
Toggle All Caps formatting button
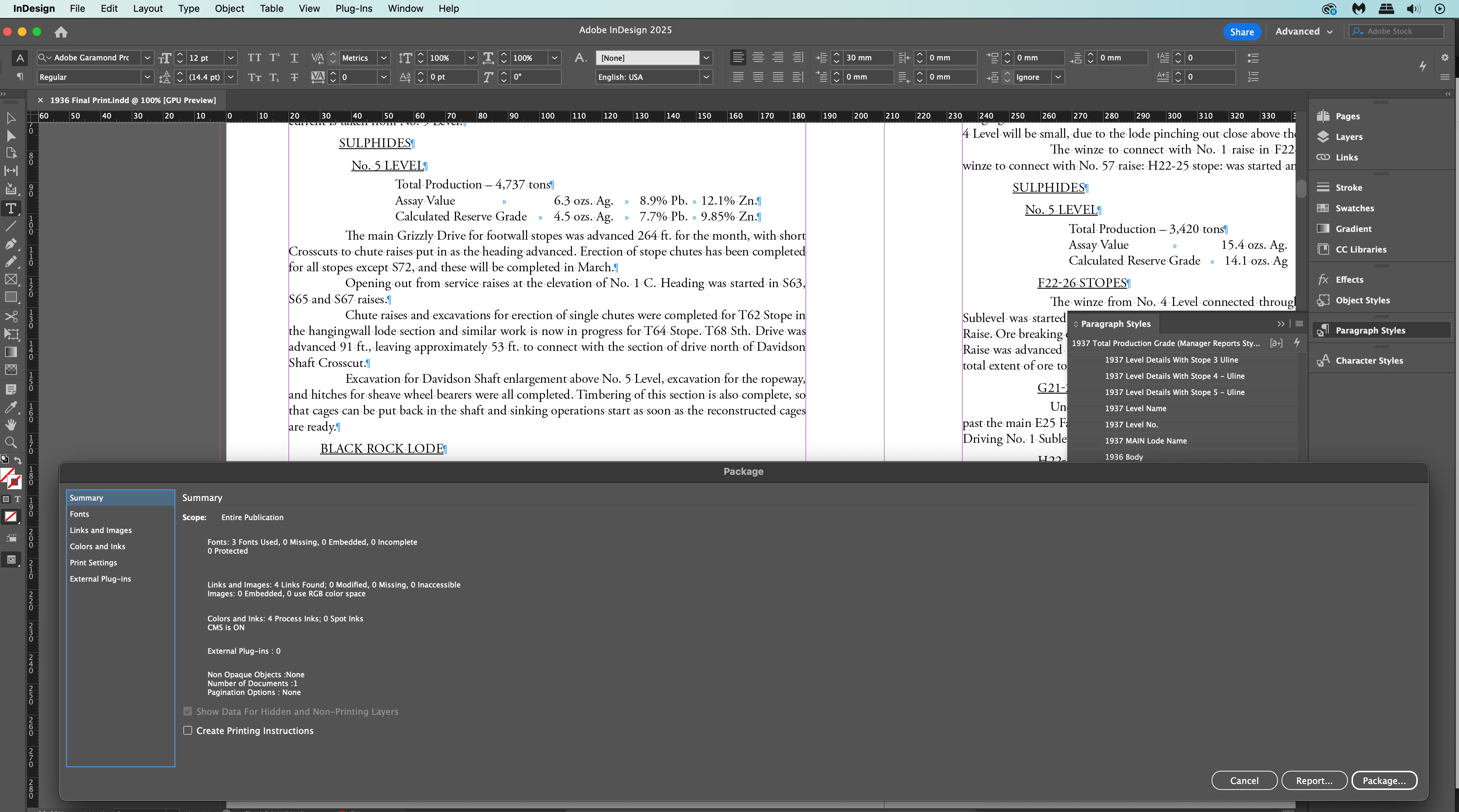click(254, 58)
